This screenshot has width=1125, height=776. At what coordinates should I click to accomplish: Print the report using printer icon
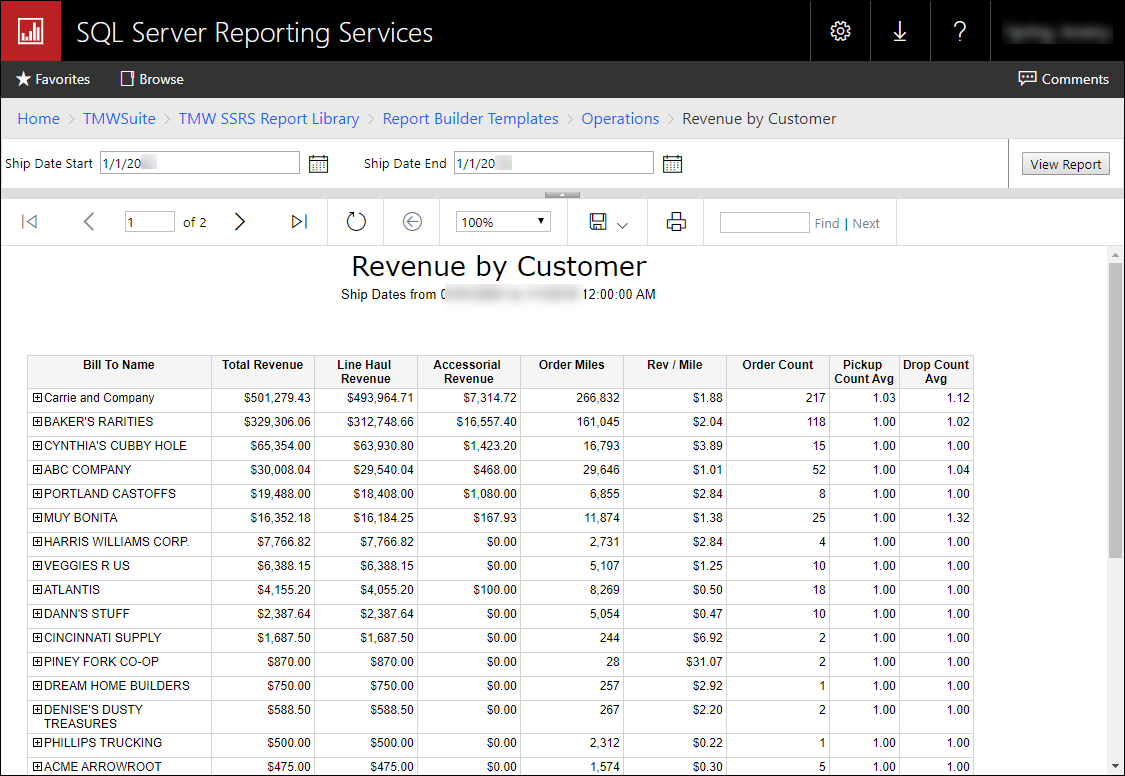click(x=676, y=222)
